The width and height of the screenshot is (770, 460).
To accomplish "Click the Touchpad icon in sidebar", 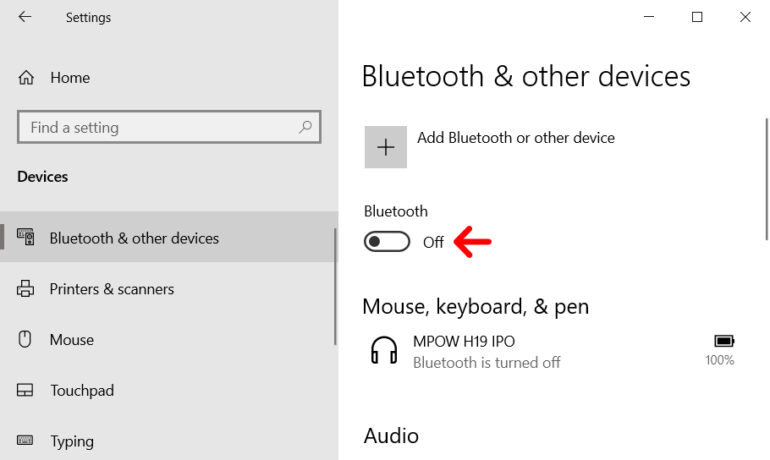I will pyautogui.click(x=26, y=391).
